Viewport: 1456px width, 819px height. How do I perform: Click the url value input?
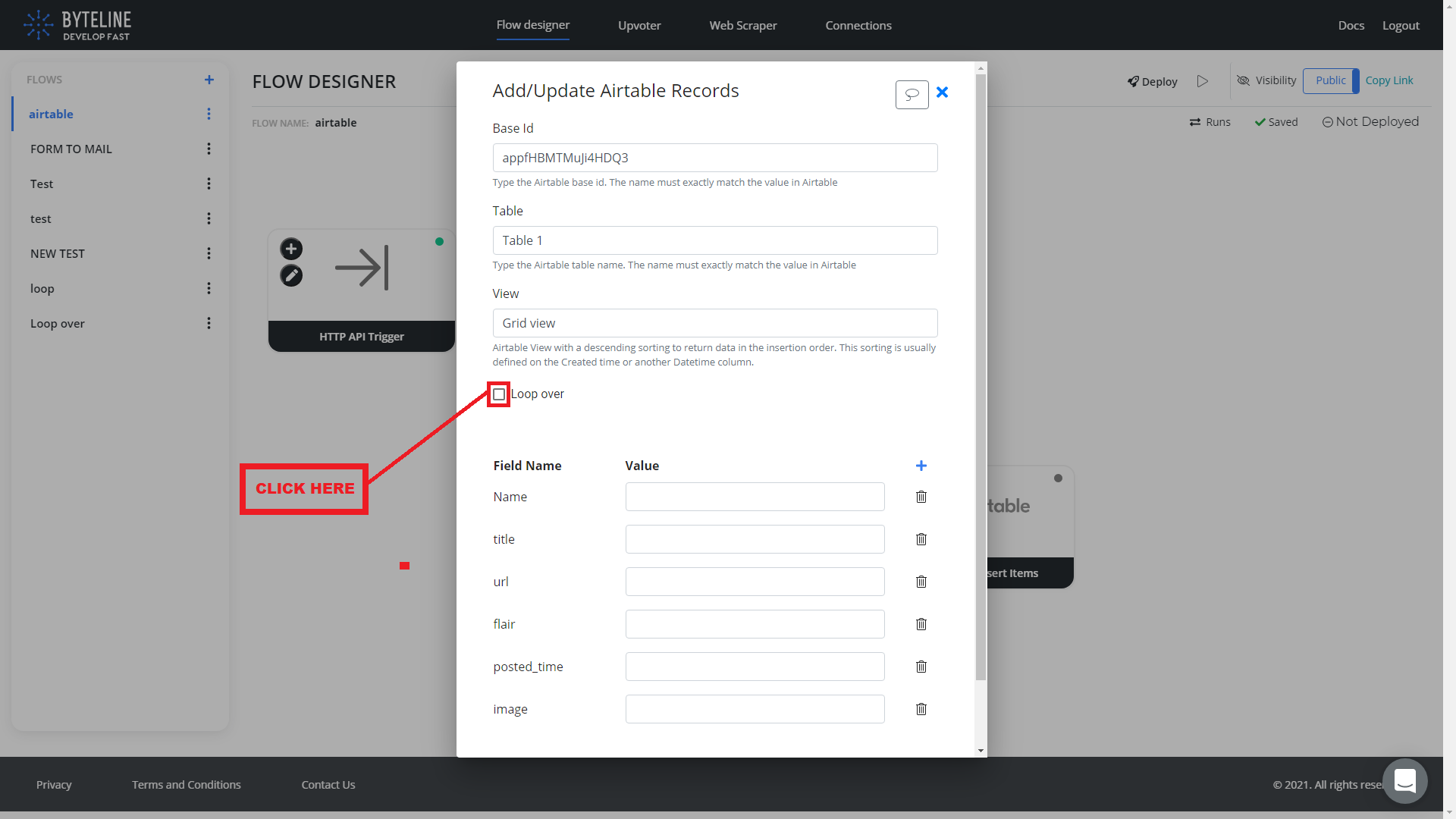click(755, 582)
